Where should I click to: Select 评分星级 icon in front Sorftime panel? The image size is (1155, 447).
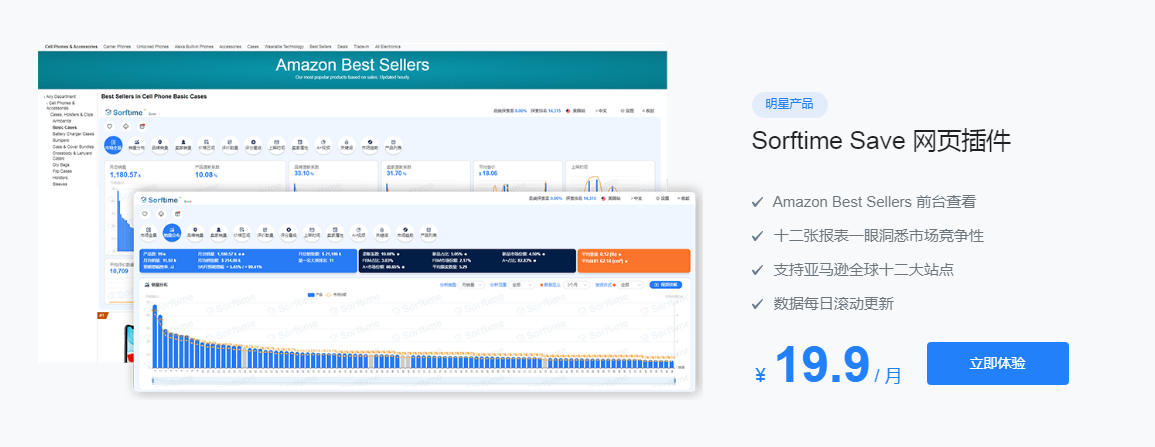tap(289, 233)
